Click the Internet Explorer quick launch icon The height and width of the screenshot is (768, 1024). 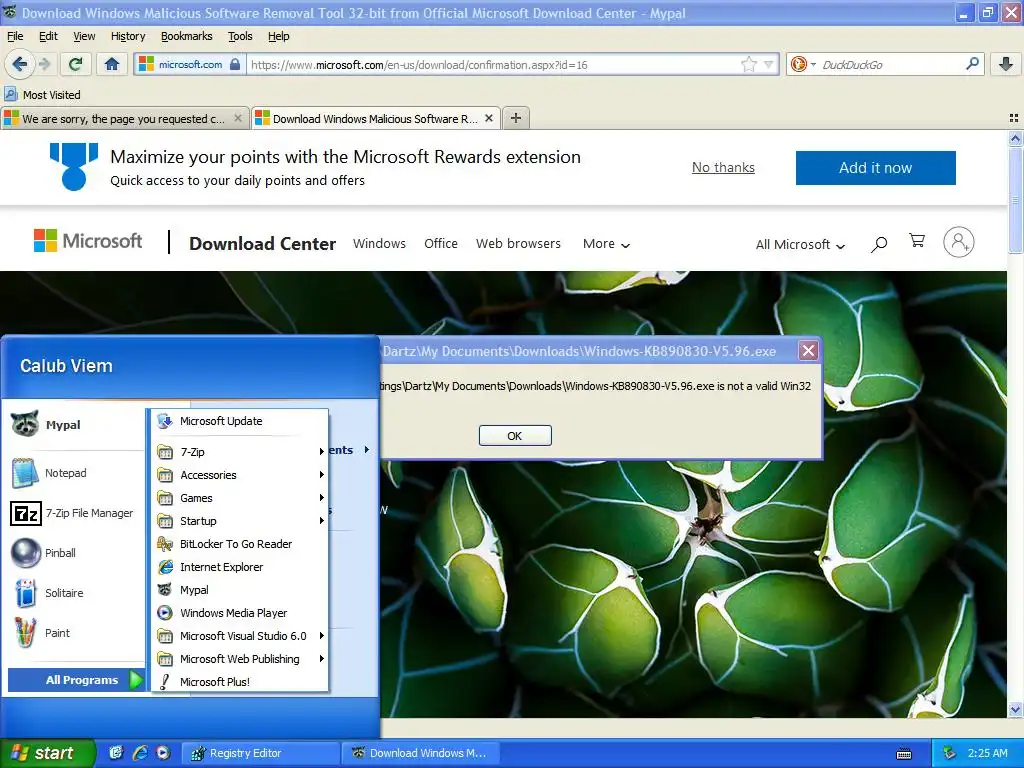[x=140, y=753]
